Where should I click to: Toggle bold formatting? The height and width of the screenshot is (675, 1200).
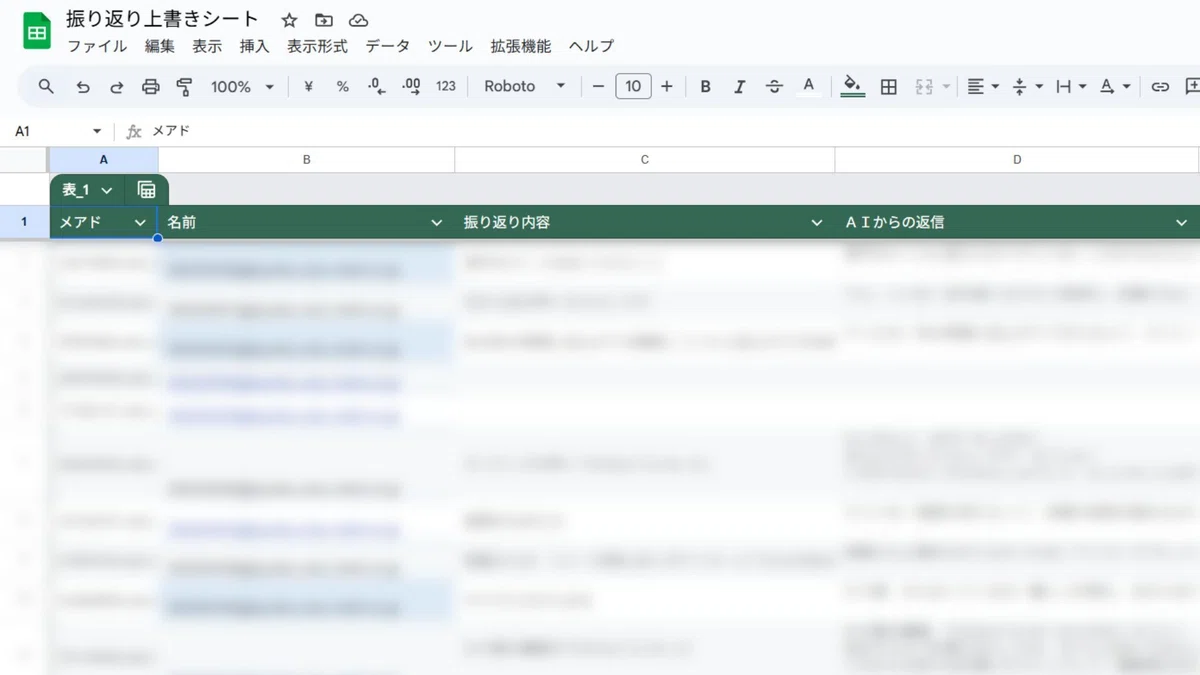[705, 87]
